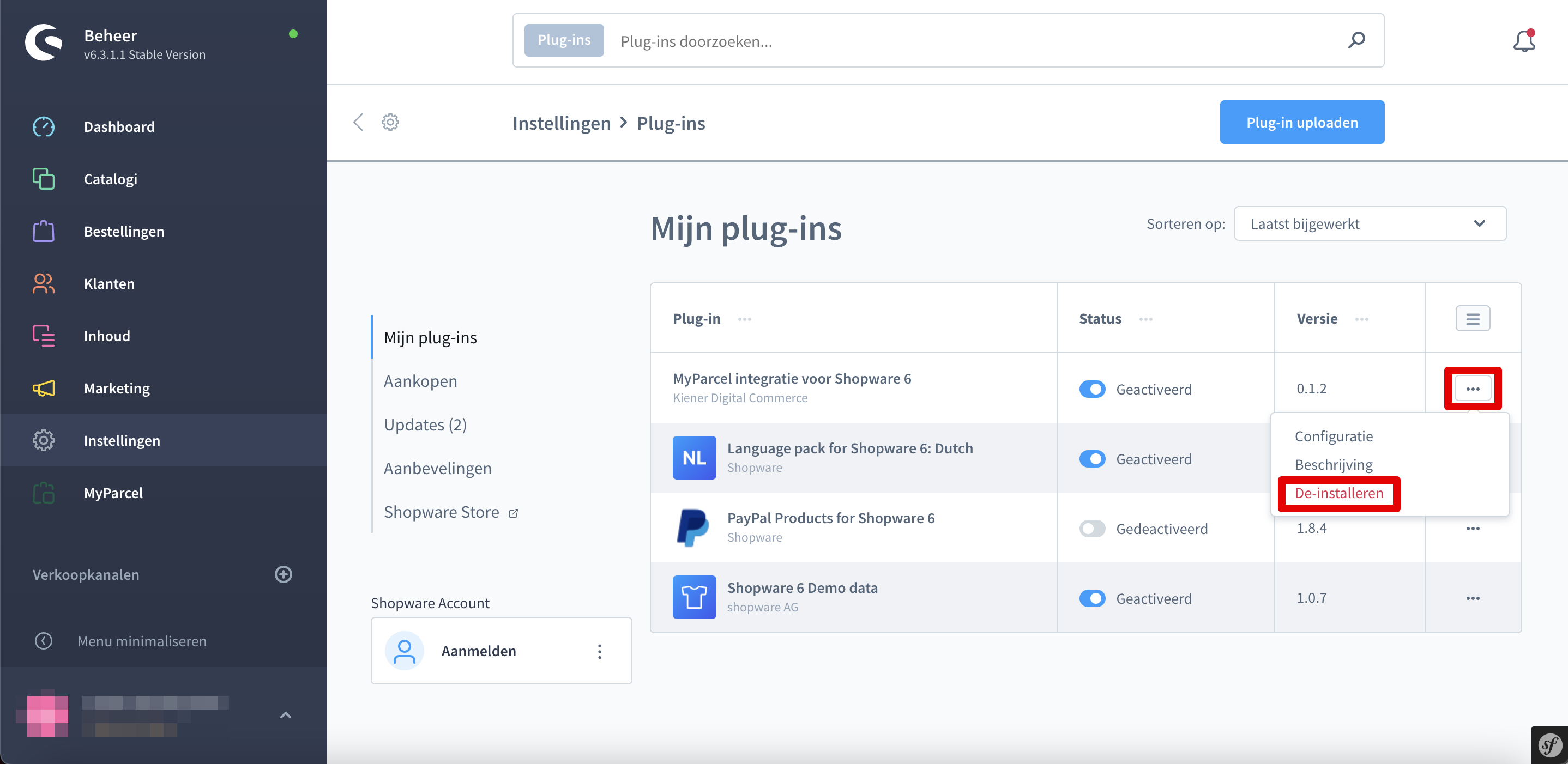The height and width of the screenshot is (764, 1568).
Task: Open notifications via the bell icon
Action: [x=1523, y=41]
